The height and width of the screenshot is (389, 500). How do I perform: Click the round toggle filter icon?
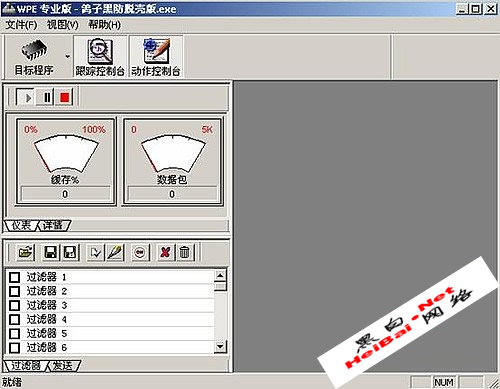(x=140, y=252)
